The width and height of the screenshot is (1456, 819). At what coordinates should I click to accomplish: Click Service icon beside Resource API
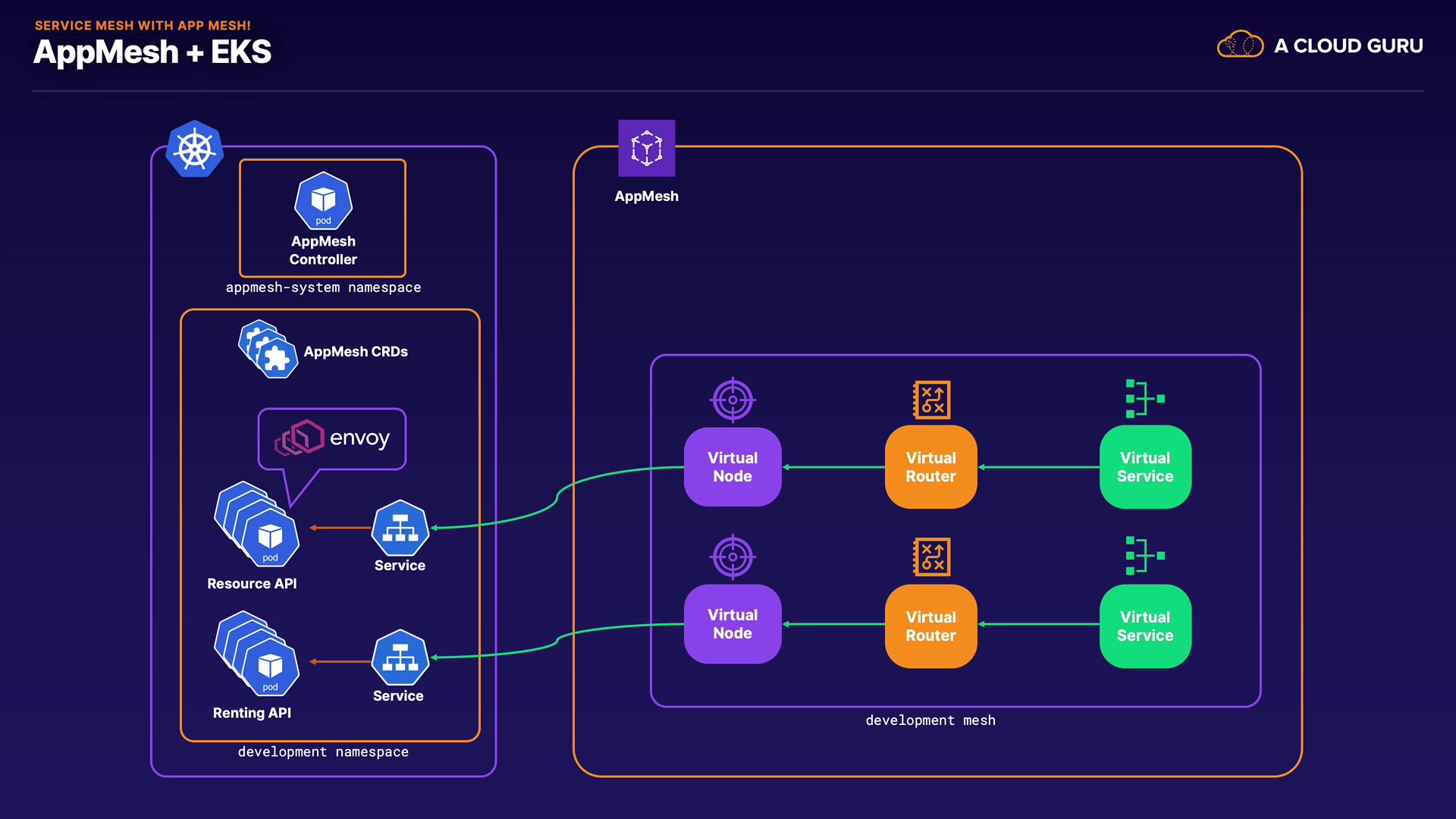coord(400,529)
